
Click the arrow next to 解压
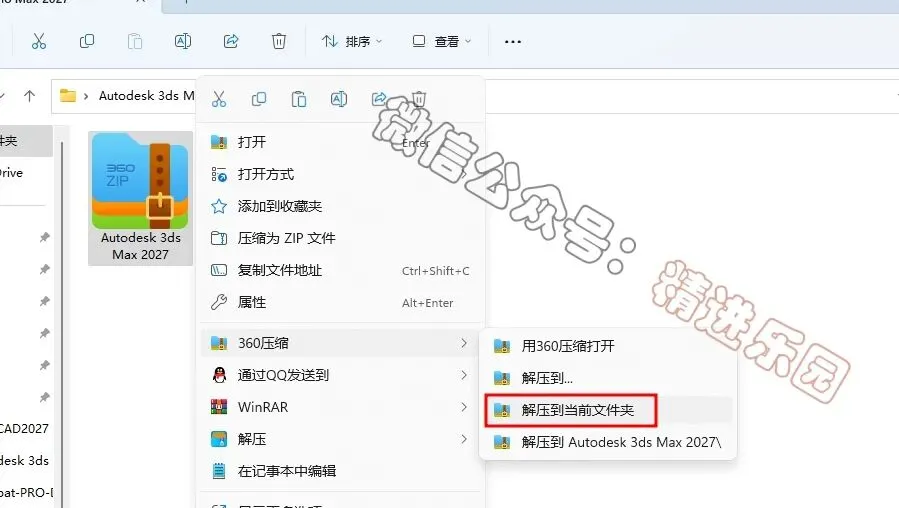pos(463,439)
